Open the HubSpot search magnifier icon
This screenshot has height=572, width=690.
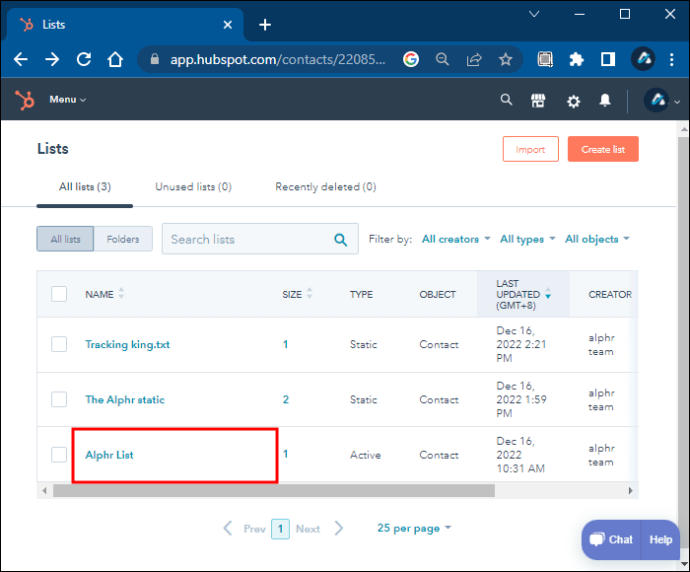coord(506,100)
